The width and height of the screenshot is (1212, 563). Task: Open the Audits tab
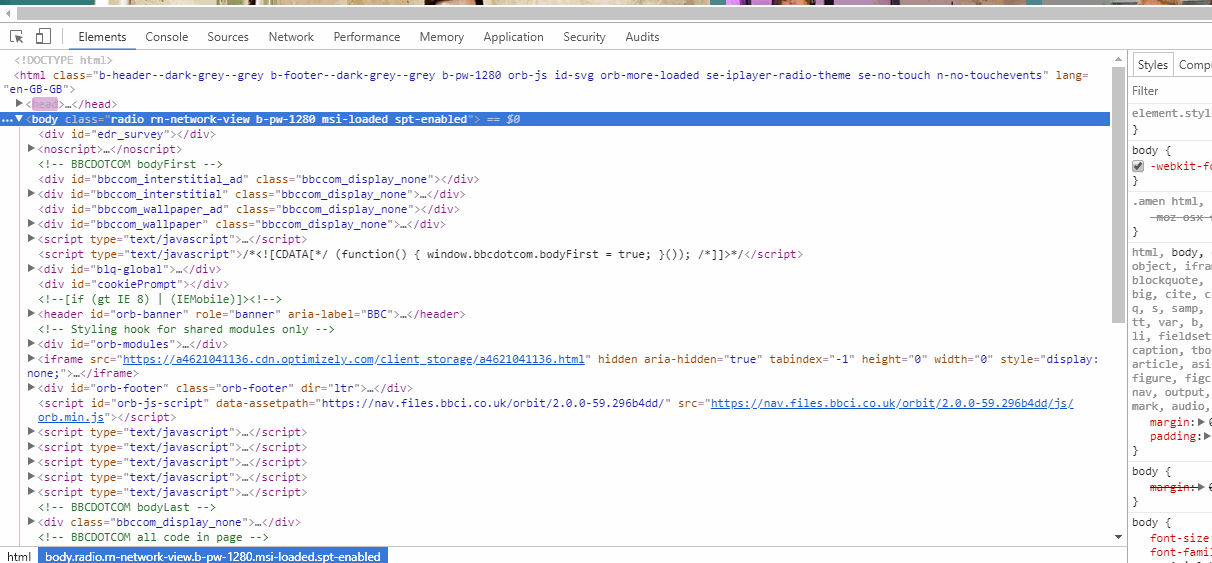coord(642,37)
